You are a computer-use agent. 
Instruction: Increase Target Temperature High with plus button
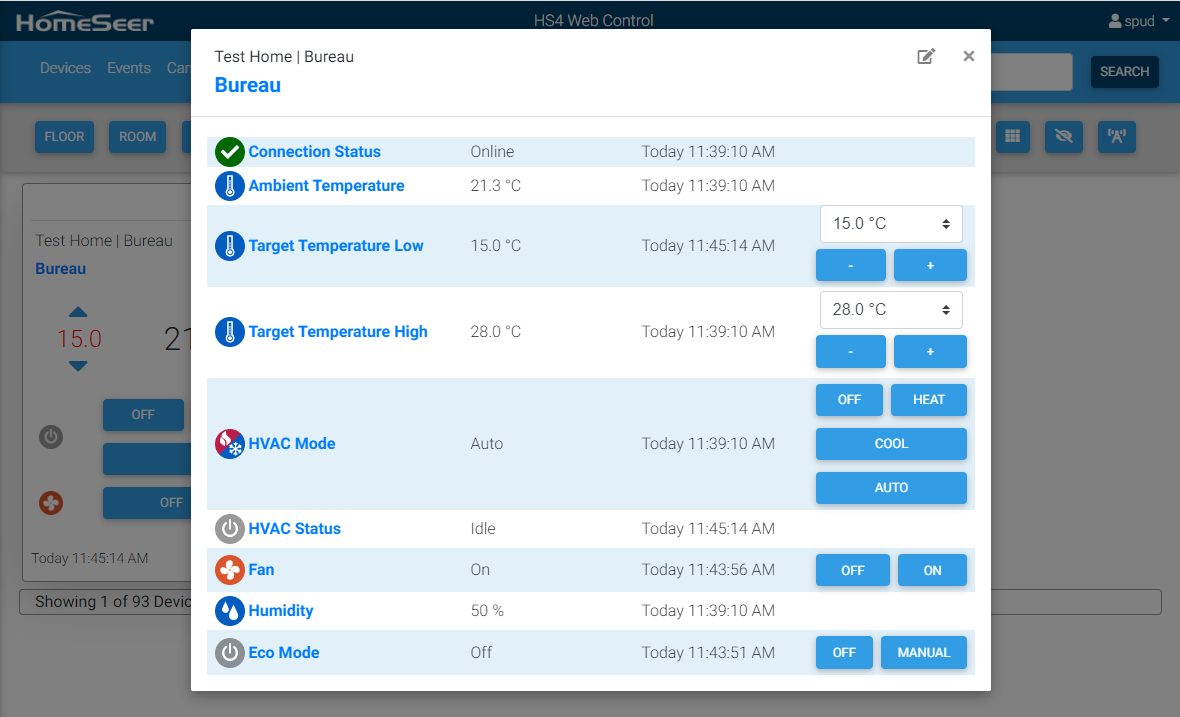[930, 352]
